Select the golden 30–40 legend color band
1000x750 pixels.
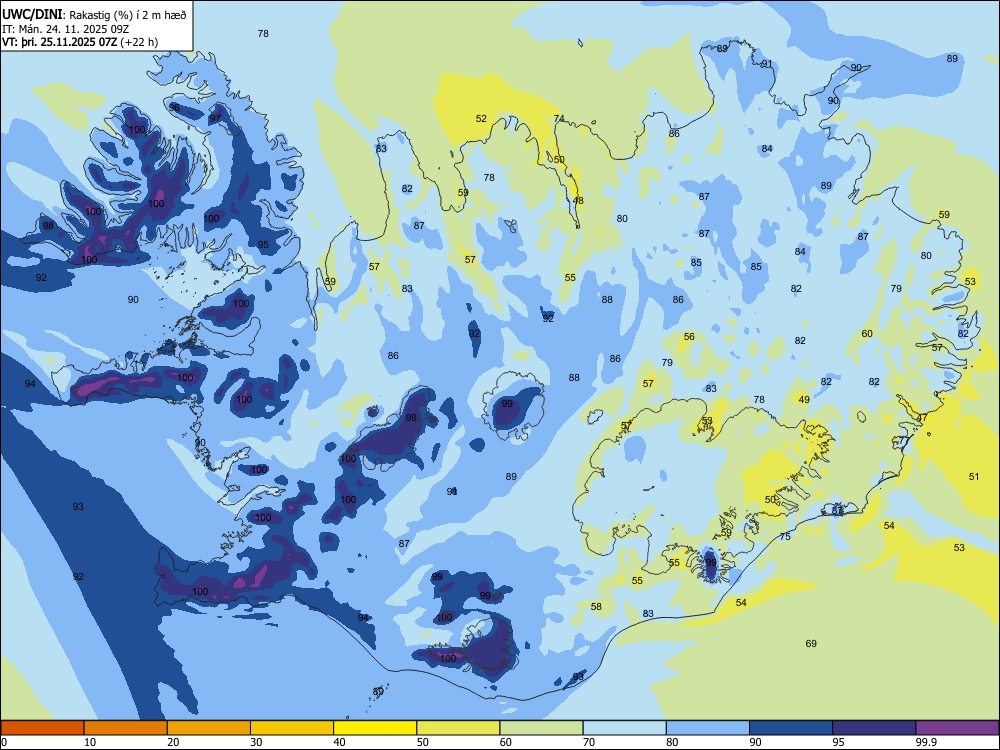point(292,728)
